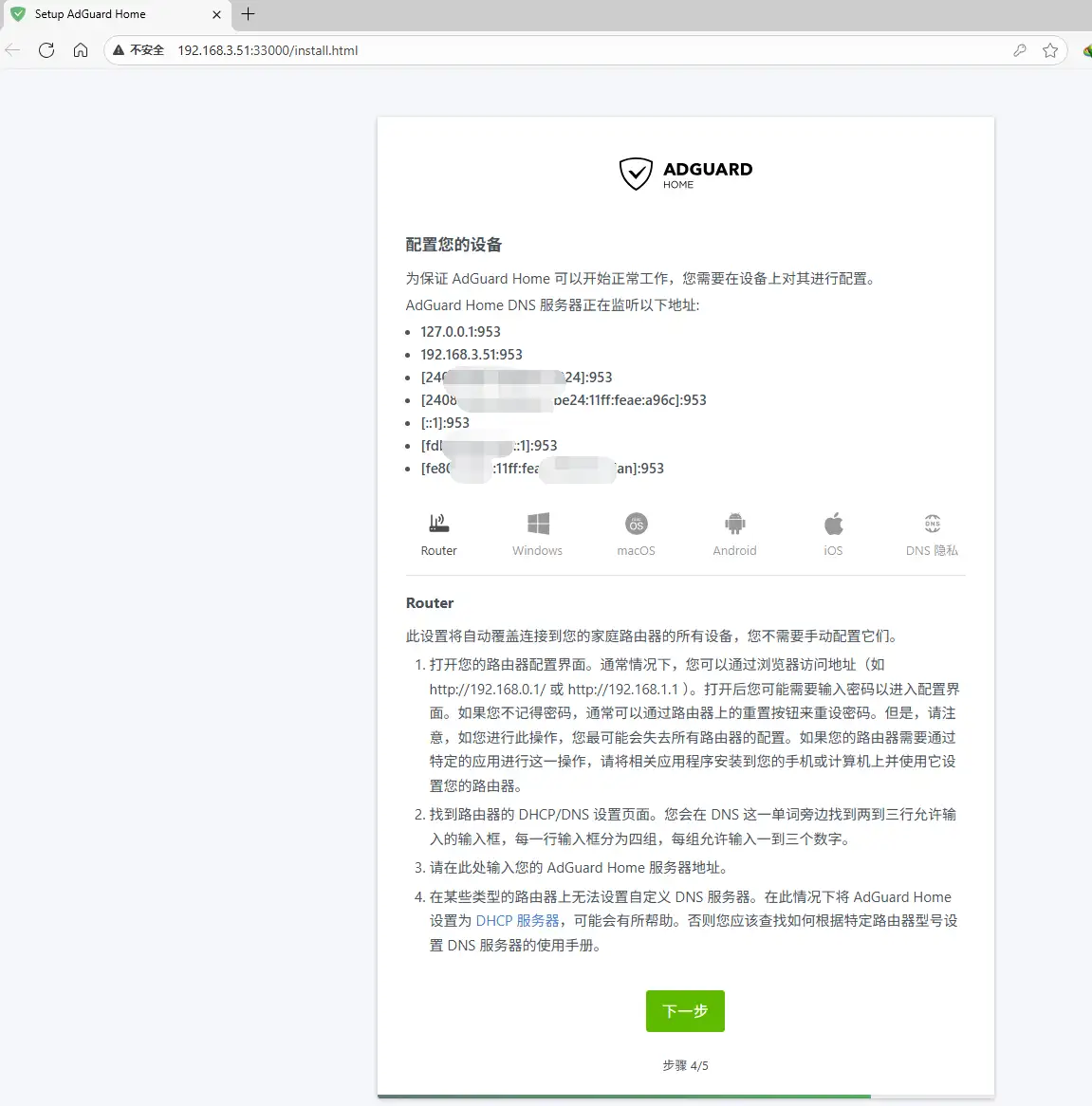The height and width of the screenshot is (1106, 1092).
Task: Switch to the Router instructions tab
Action: click(437, 536)
